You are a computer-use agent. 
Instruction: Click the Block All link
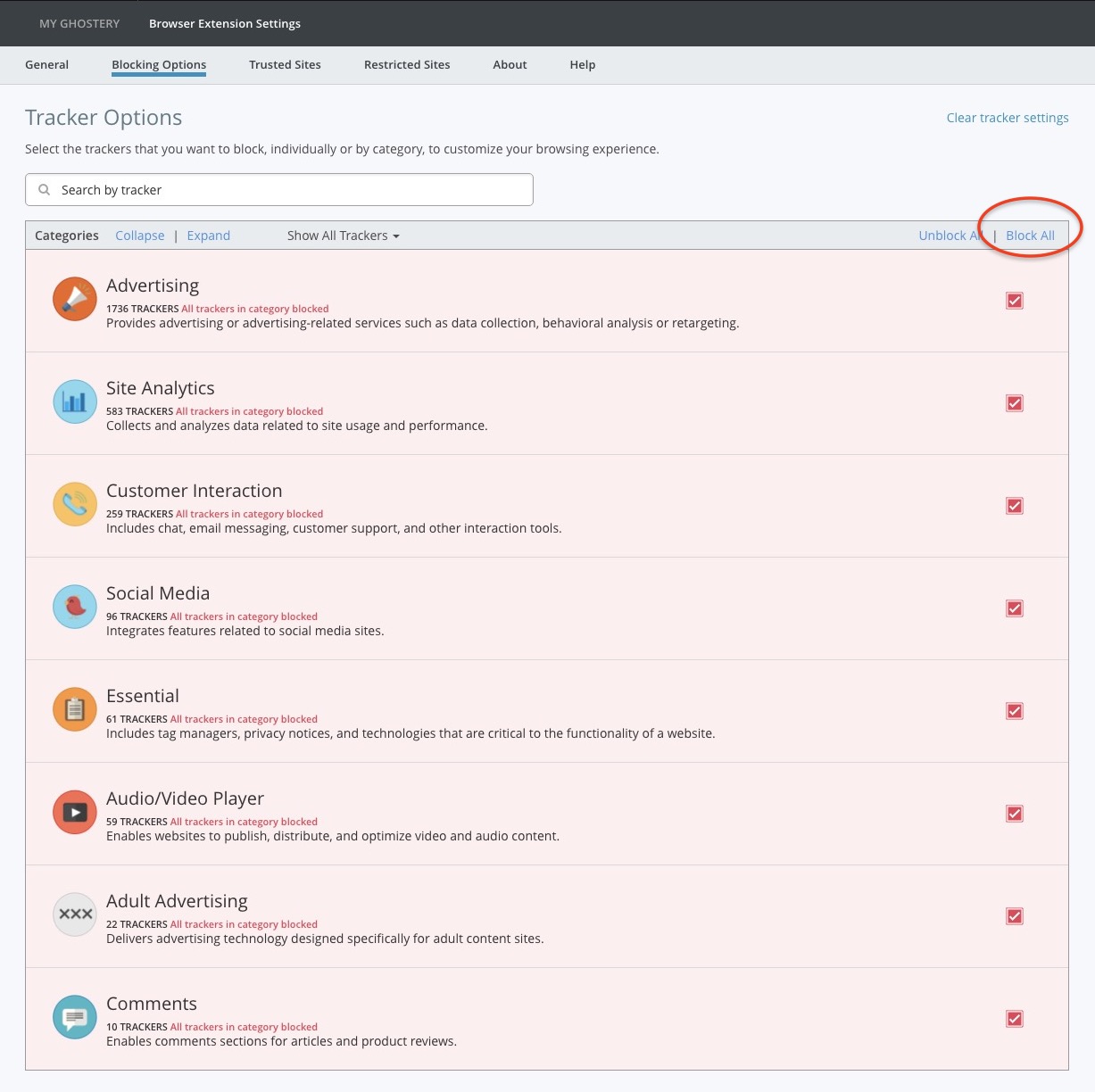click(x=1030, y=236)
